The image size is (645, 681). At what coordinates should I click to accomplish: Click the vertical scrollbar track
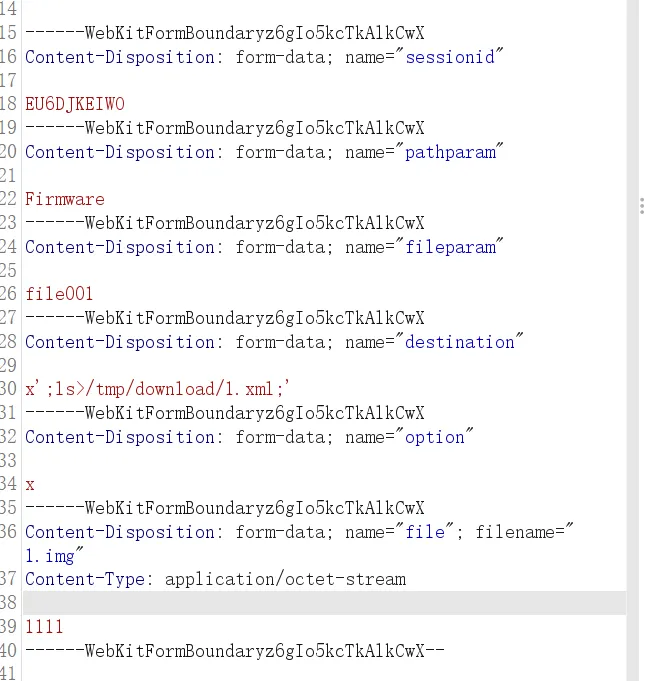pos(632,340)
